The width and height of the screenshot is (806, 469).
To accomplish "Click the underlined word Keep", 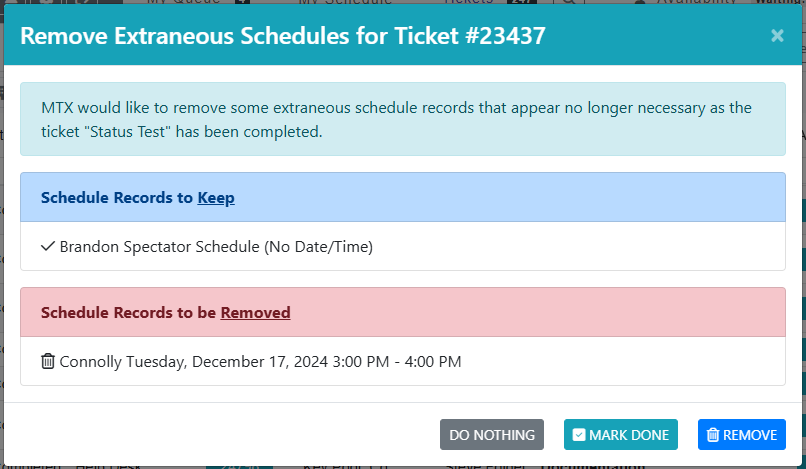I will [x=216, y=198].
